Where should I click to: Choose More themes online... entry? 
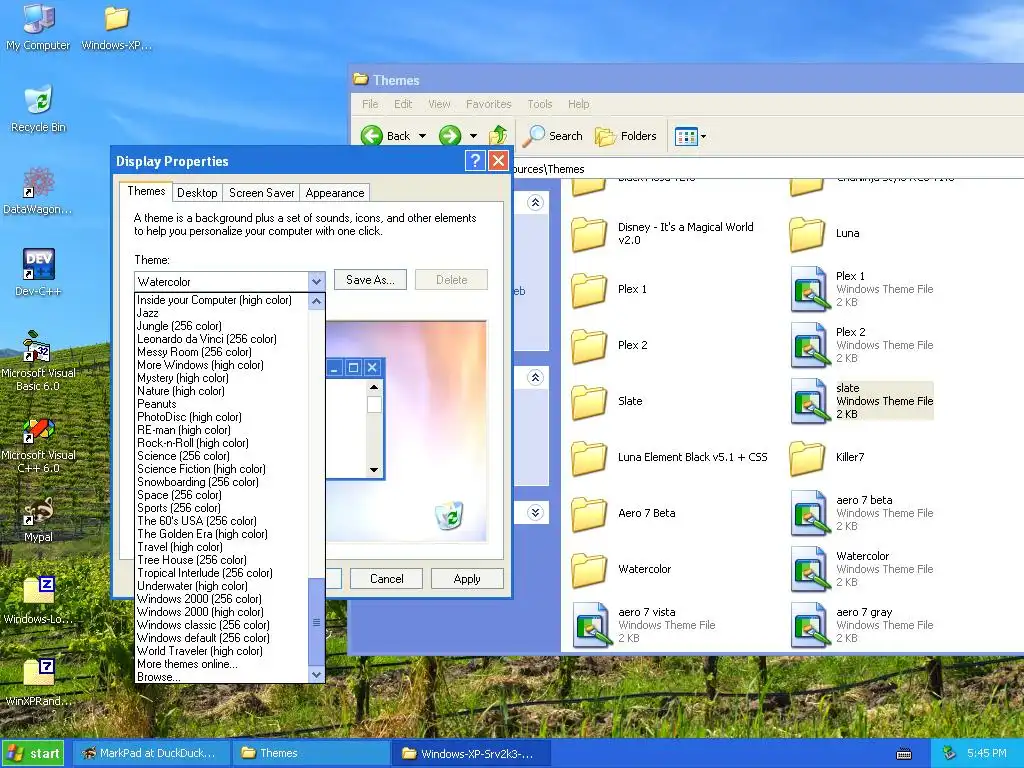tap(221, 664)
